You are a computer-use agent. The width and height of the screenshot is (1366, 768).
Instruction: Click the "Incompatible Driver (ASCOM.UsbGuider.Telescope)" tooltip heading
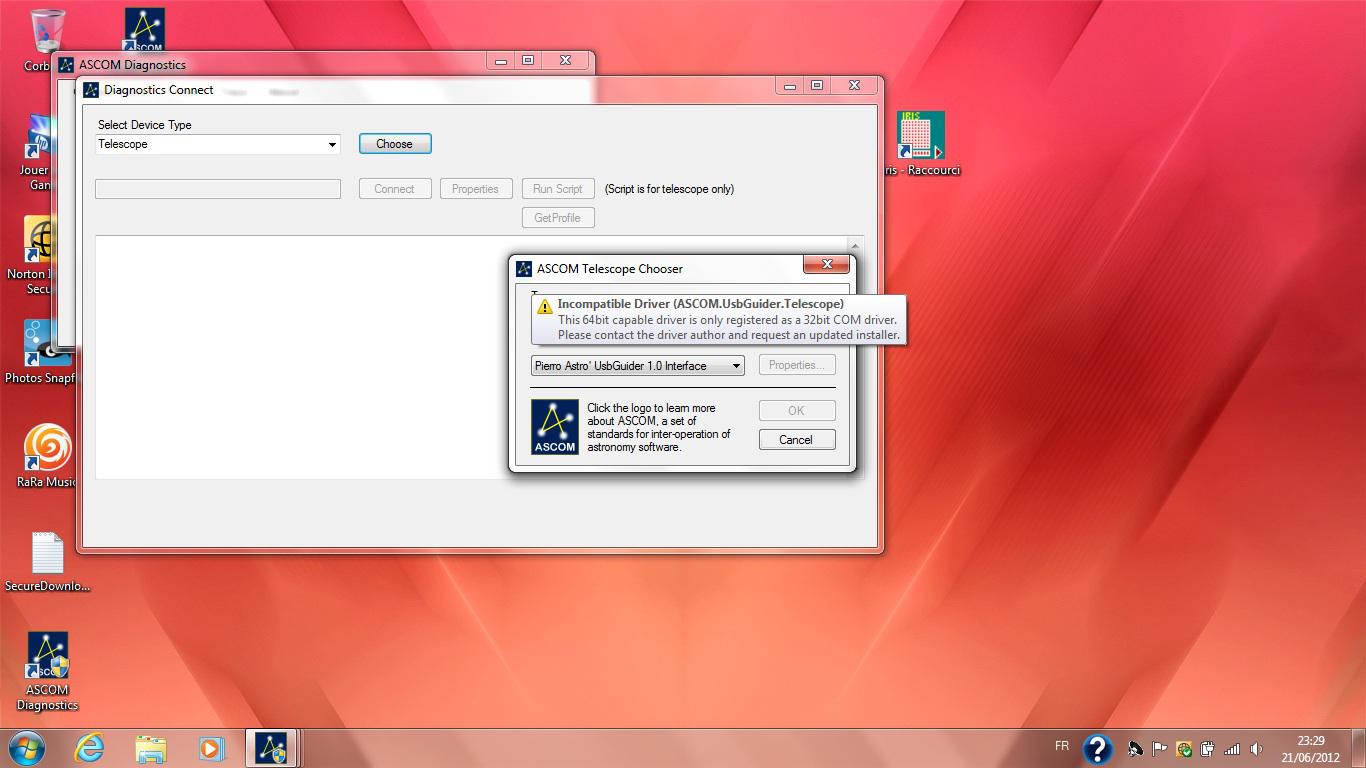[701, 304]
